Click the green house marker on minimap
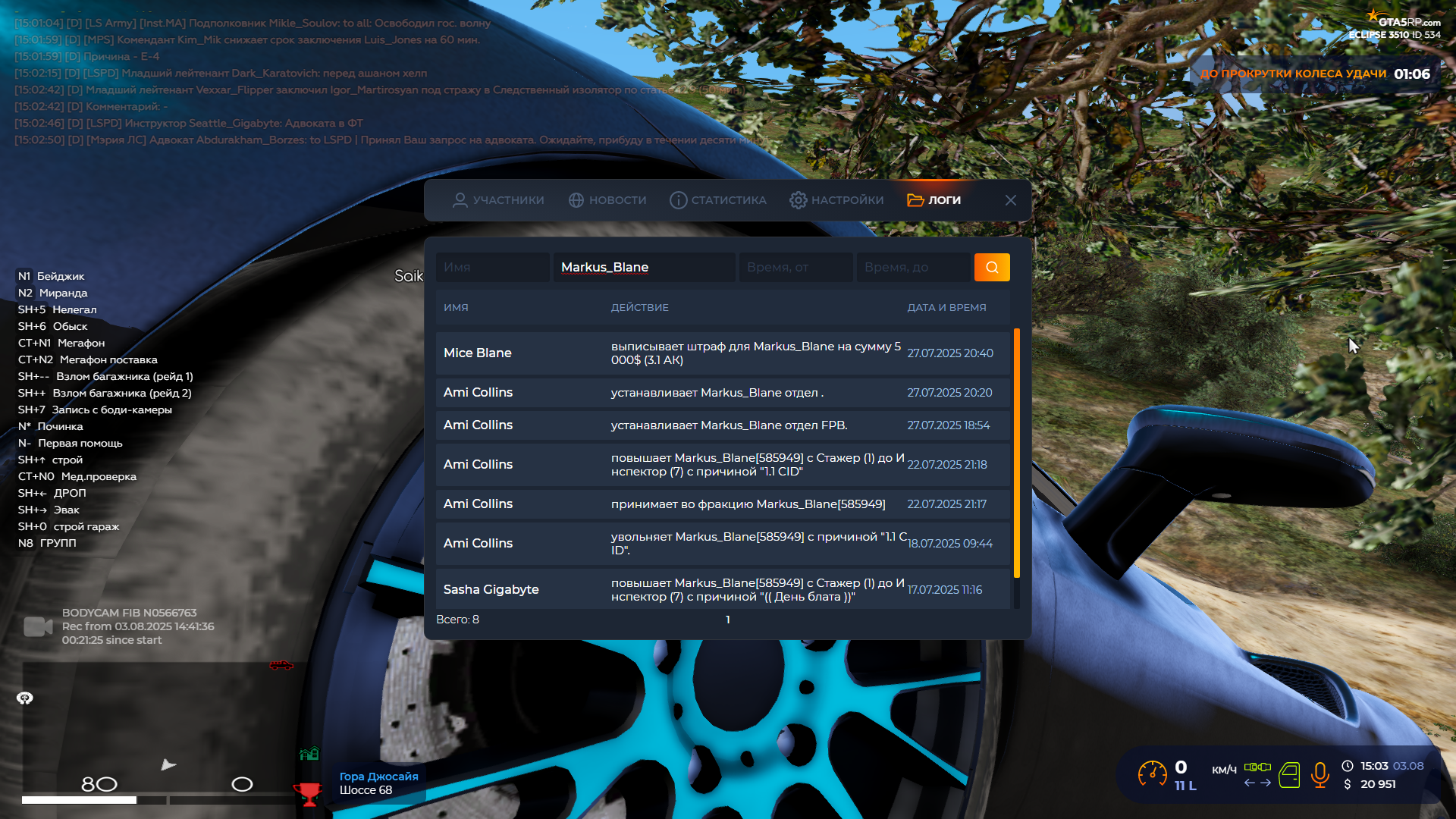This screenshot has height=819, width=1456. [309, 753]
